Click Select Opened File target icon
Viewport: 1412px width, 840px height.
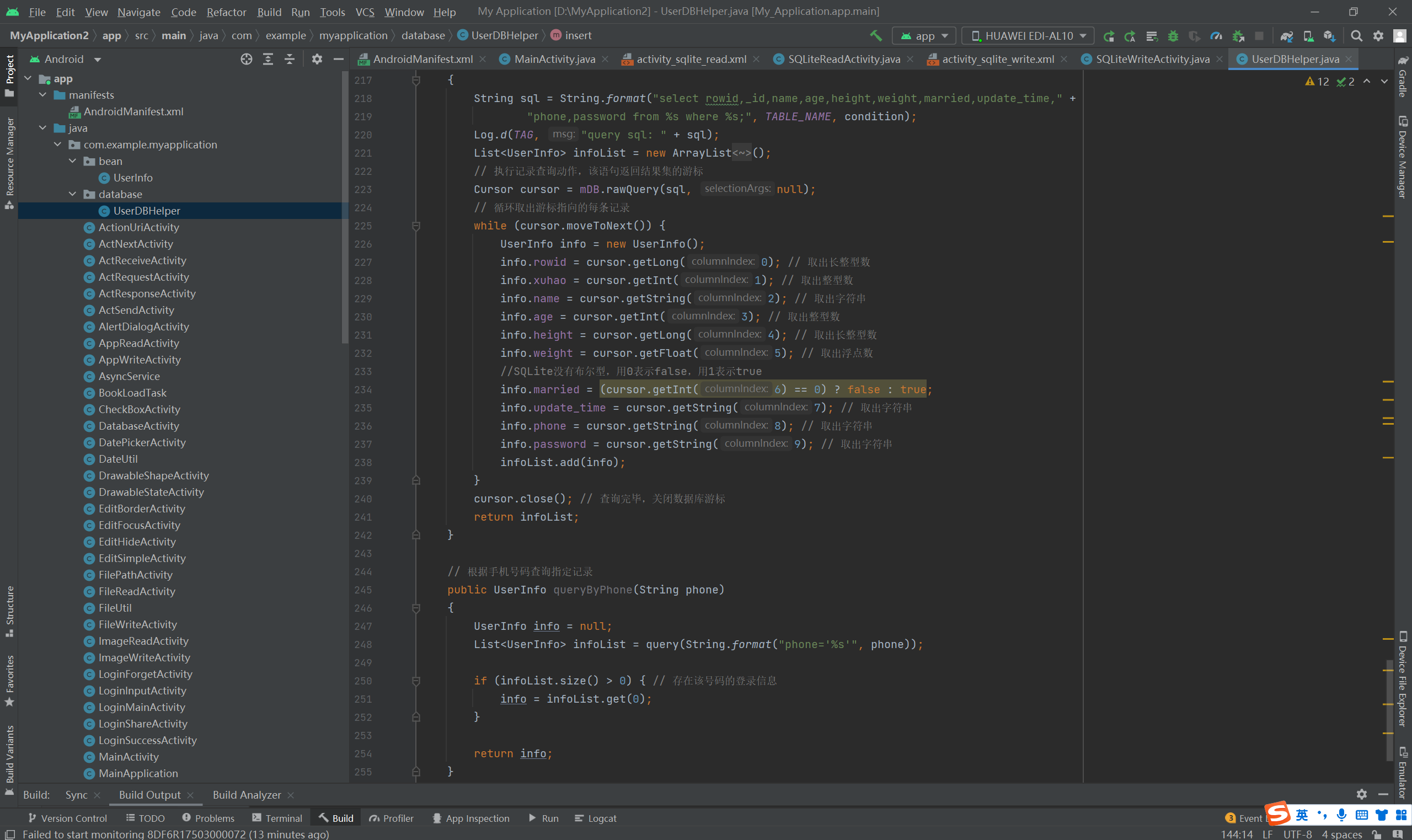246,59
